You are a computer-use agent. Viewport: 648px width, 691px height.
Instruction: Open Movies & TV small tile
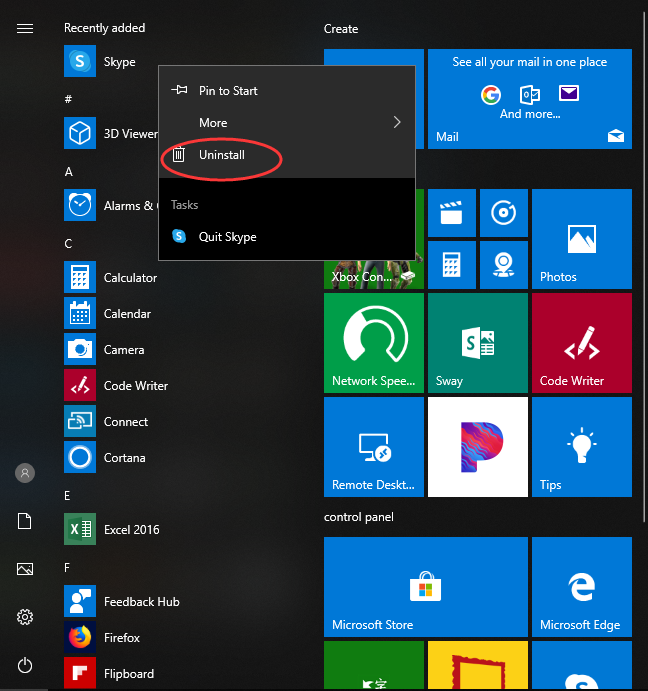click(x=452, y=213)
